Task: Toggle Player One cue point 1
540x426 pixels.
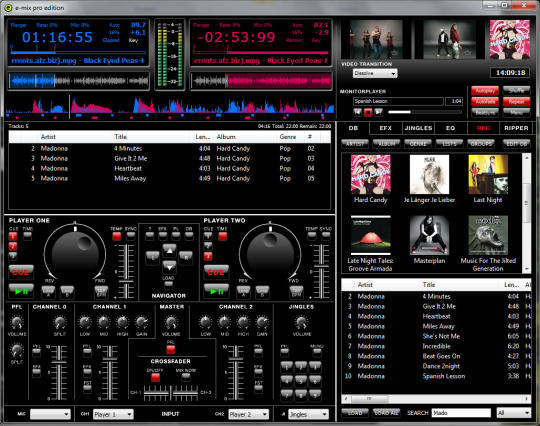Action: point(13,237)
